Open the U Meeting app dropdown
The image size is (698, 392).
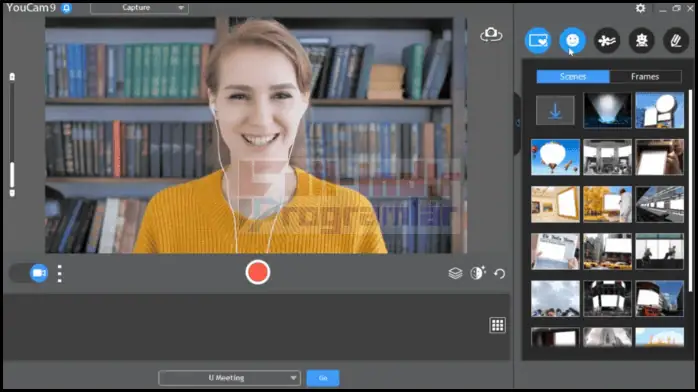tap(229, 378)
